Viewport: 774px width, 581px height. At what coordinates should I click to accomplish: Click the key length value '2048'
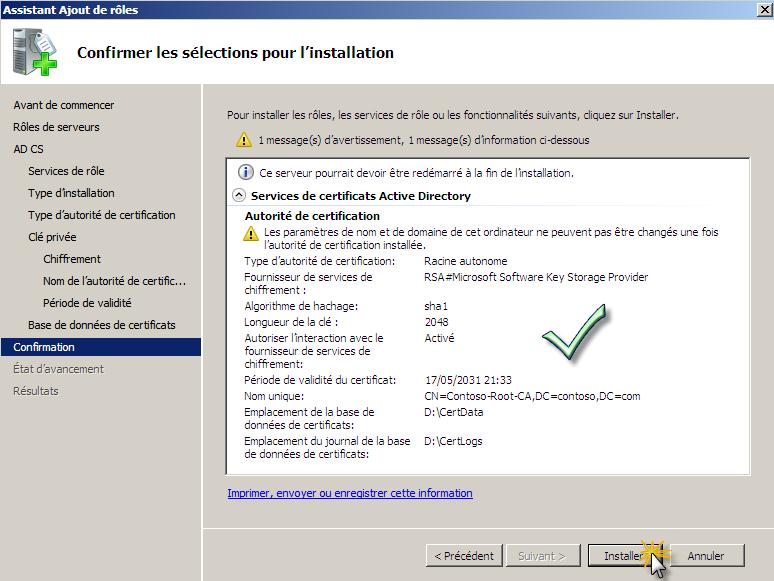pos(436,322)
